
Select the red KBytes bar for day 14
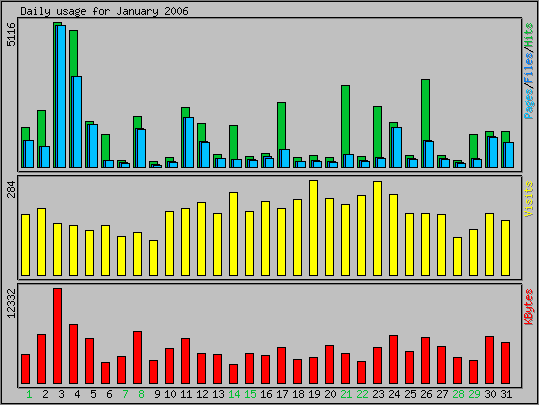(233, 374)
